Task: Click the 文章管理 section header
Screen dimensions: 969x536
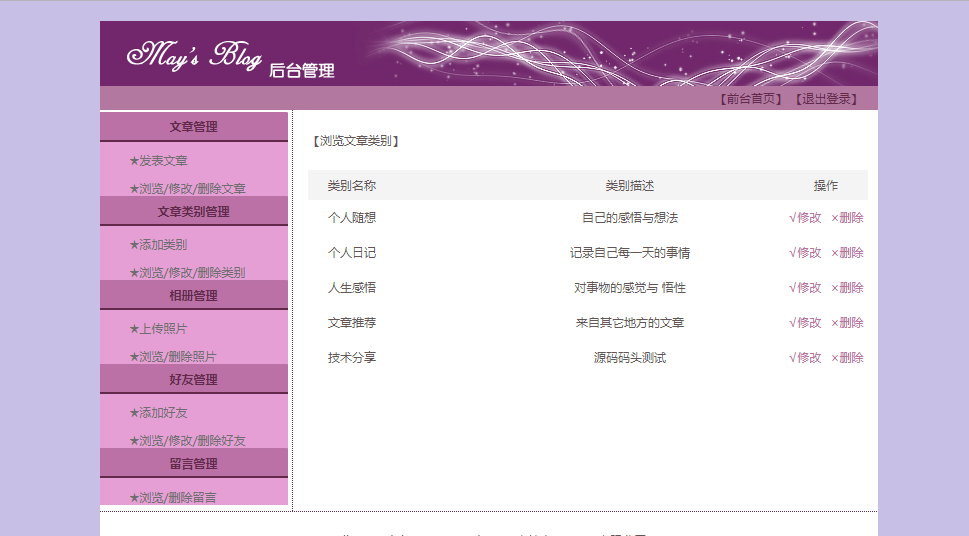Action: 193,127
